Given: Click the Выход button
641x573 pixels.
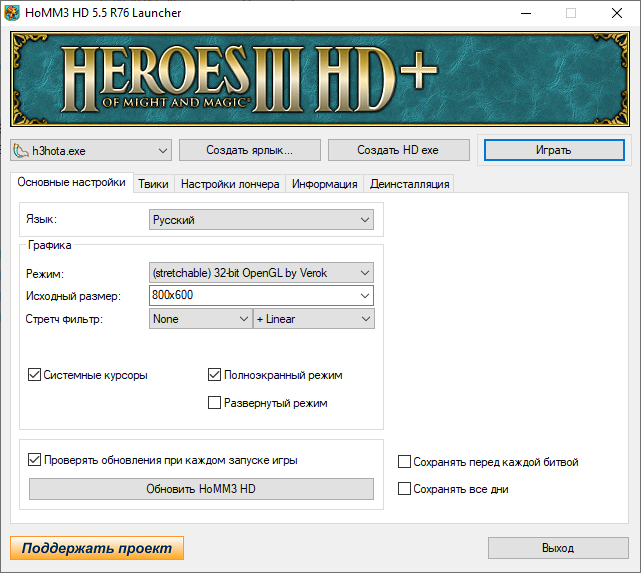Looking at the screenshot, I should (558, 548).
